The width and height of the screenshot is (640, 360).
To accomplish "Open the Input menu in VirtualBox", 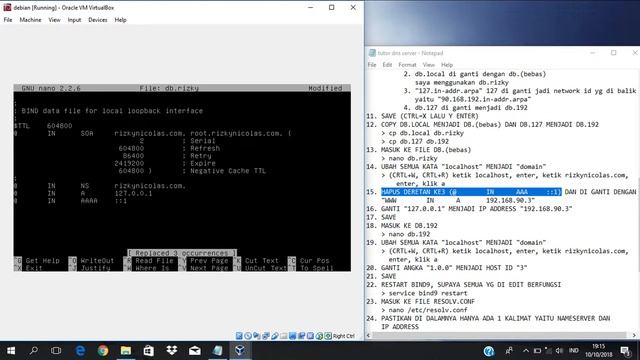I will (74, 20).
